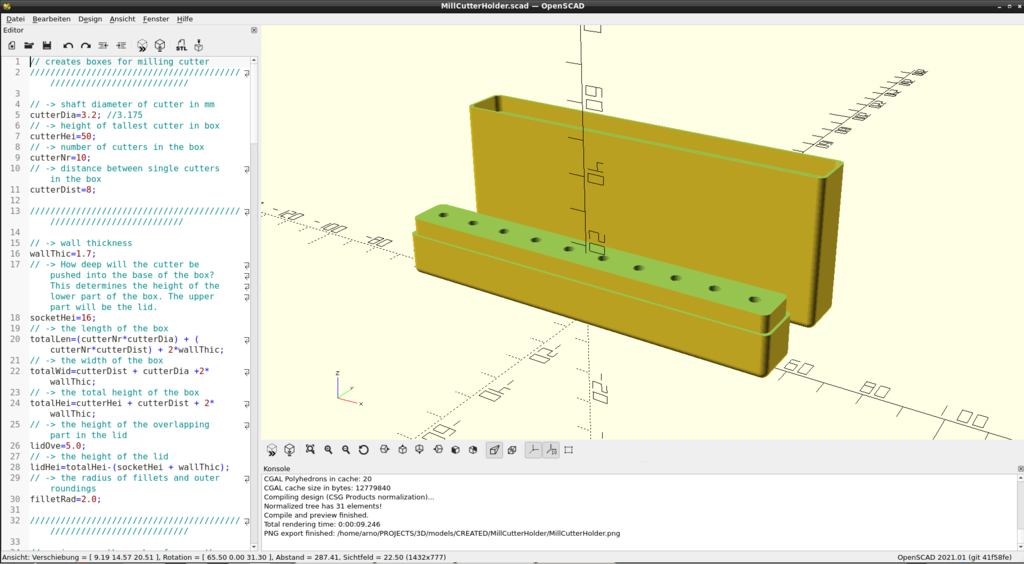Switch to Top view
1024x564 pixels.
(403, 450)
